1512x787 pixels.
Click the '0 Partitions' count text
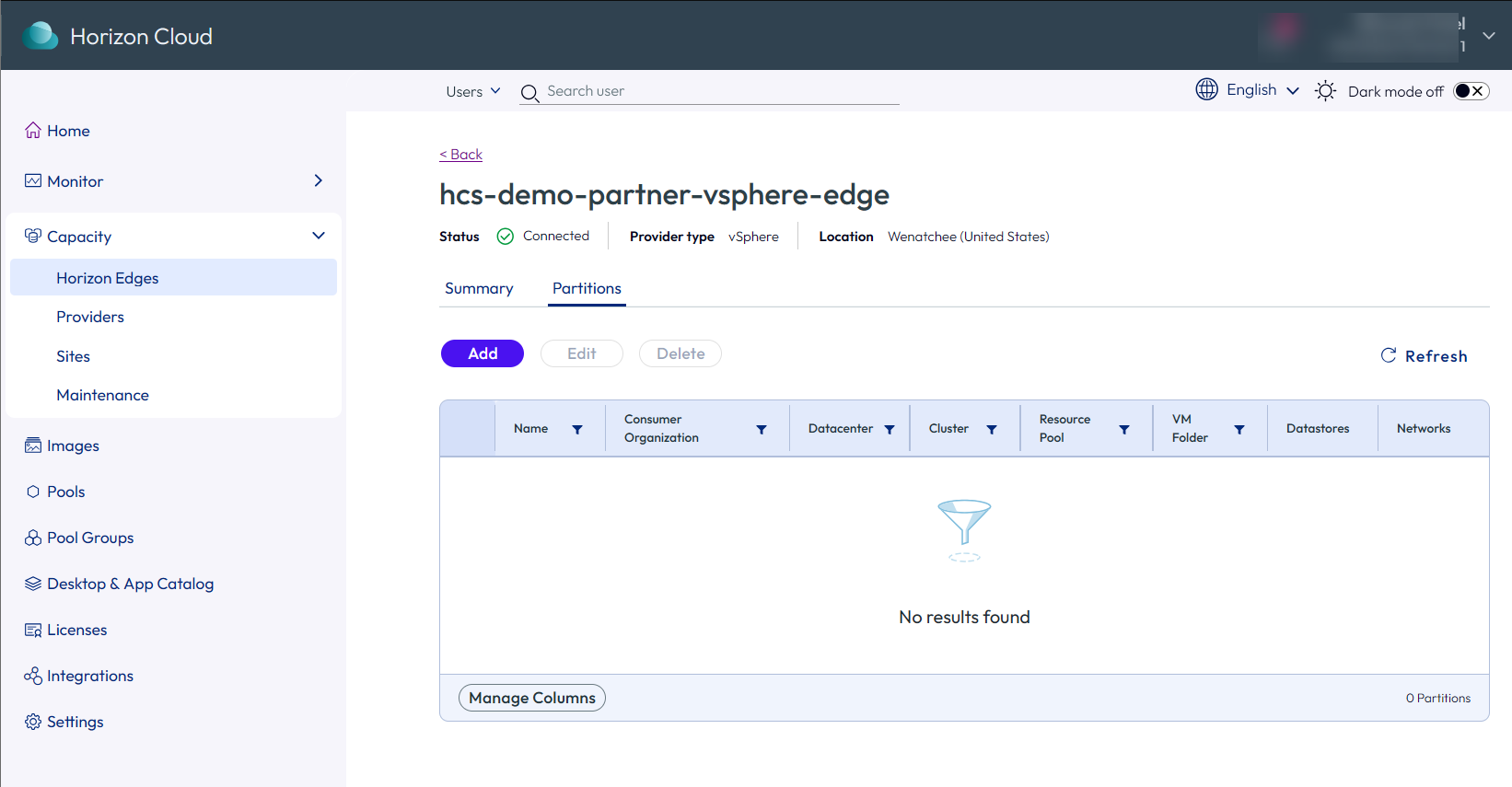tap(1438, 698)
